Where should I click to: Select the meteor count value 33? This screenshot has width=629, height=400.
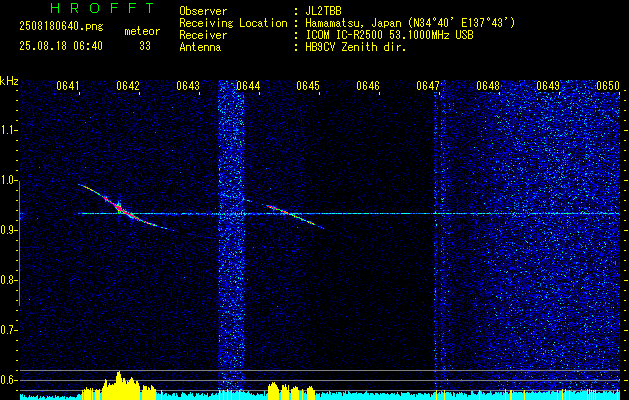click(x=145, y=46)
